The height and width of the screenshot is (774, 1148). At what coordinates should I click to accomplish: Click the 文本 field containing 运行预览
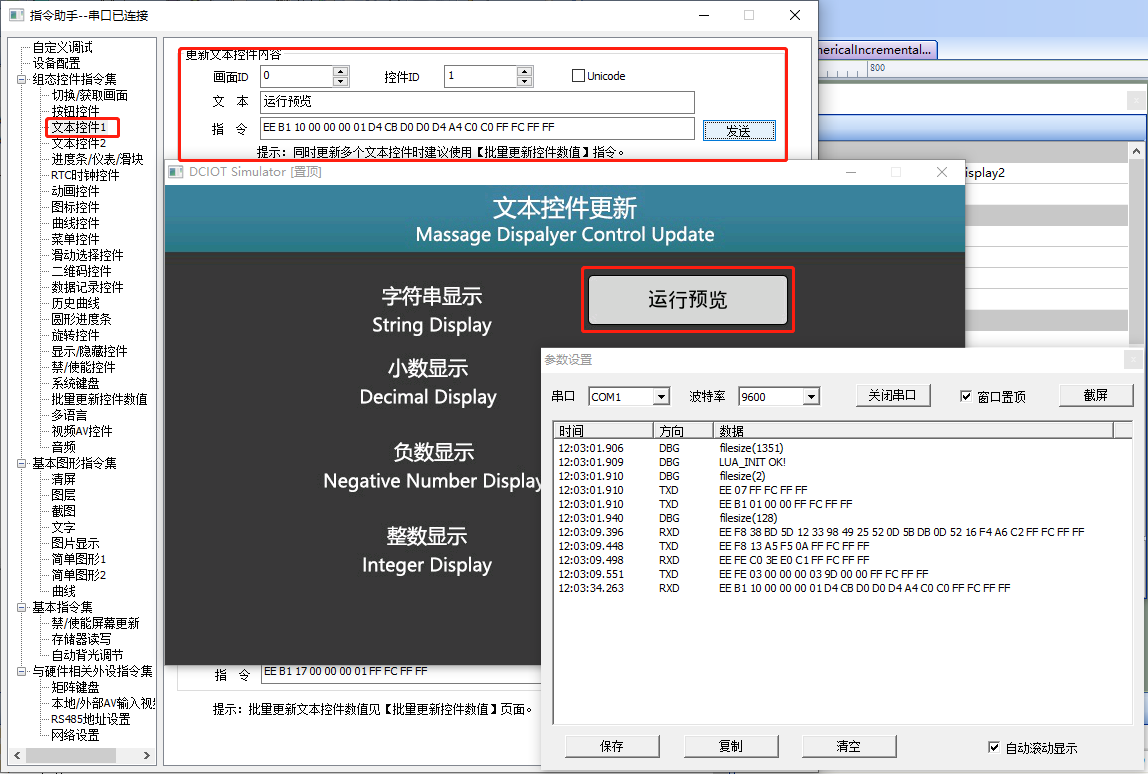click(477, 102)
